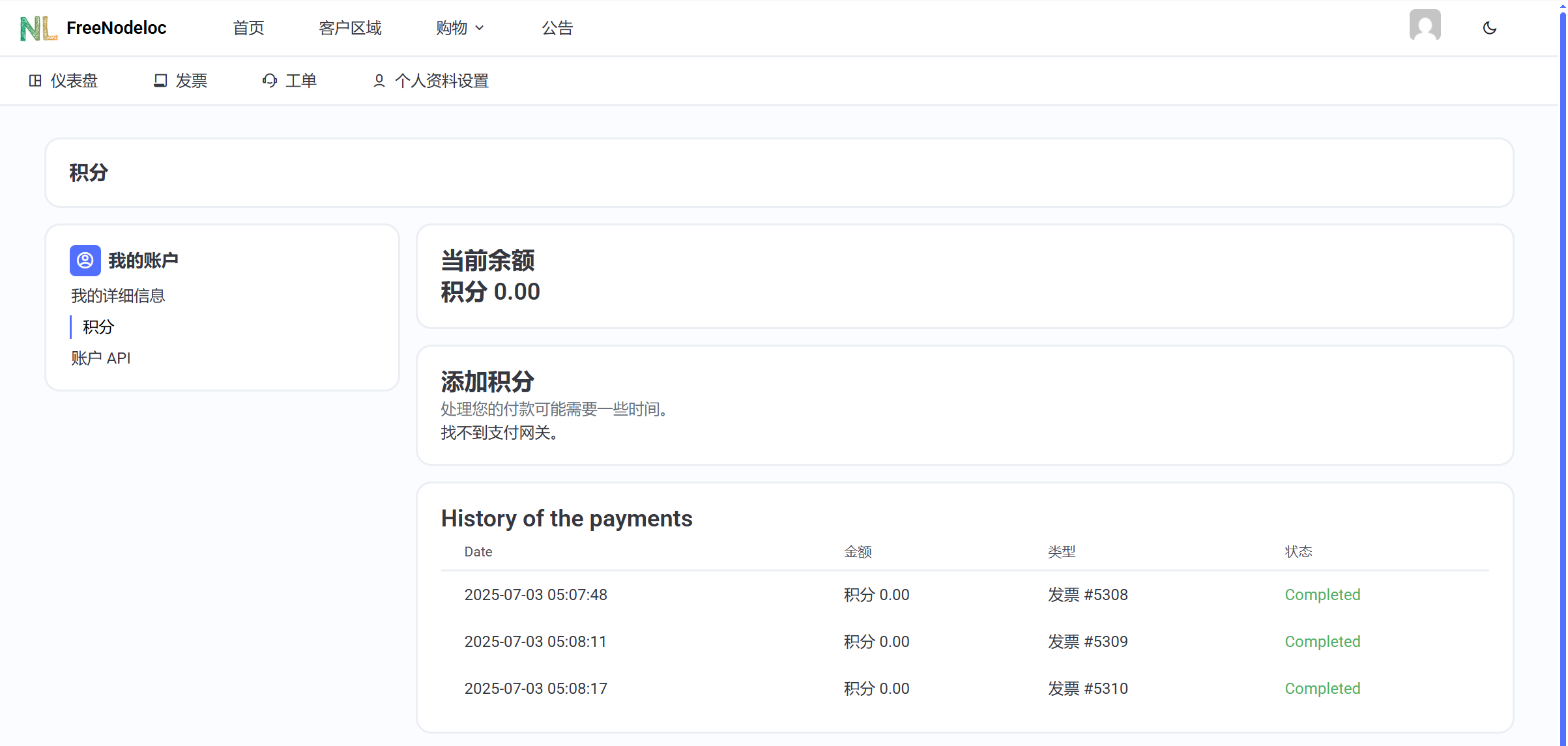The width and height of the screenshot is (1568, 746).
Task: Select 积分 in account sidebar
Action: (x=98, y=327)
